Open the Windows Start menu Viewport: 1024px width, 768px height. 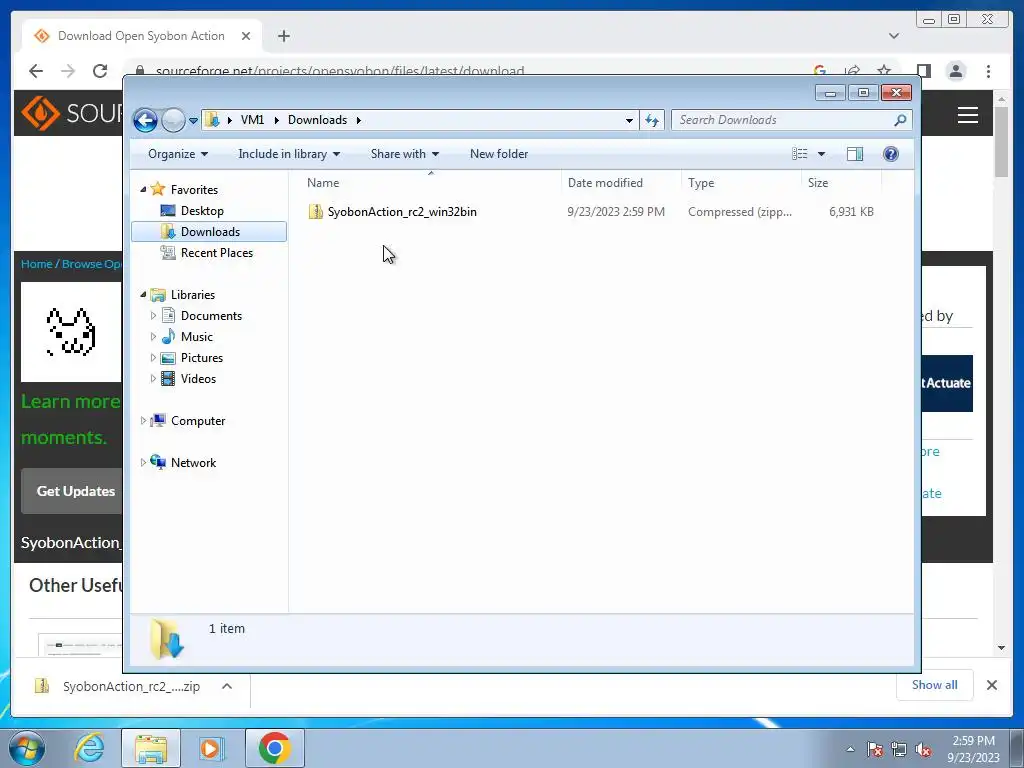point(26,748)
